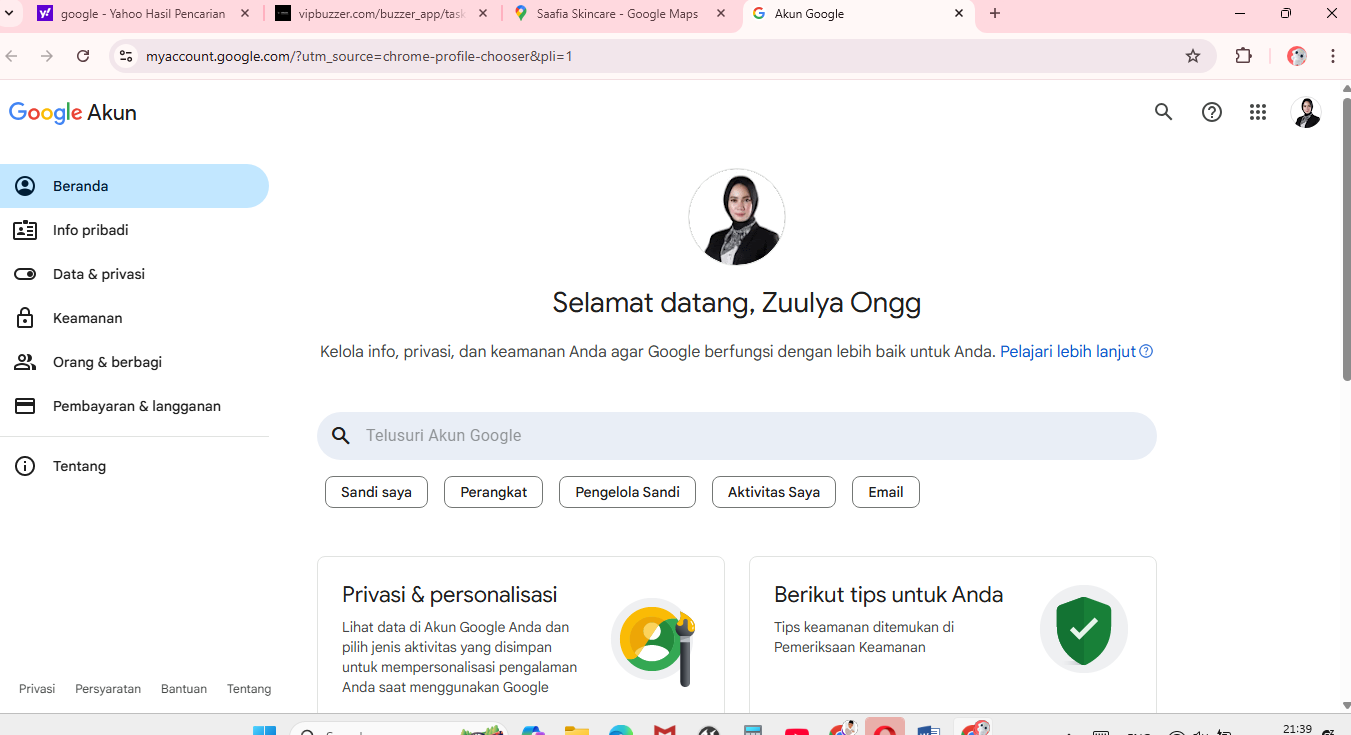This screenshot has height=735, width=1351.
Task: Close the Yahoo Hasil Pencarian tab
Action: [x=245, y=14]
